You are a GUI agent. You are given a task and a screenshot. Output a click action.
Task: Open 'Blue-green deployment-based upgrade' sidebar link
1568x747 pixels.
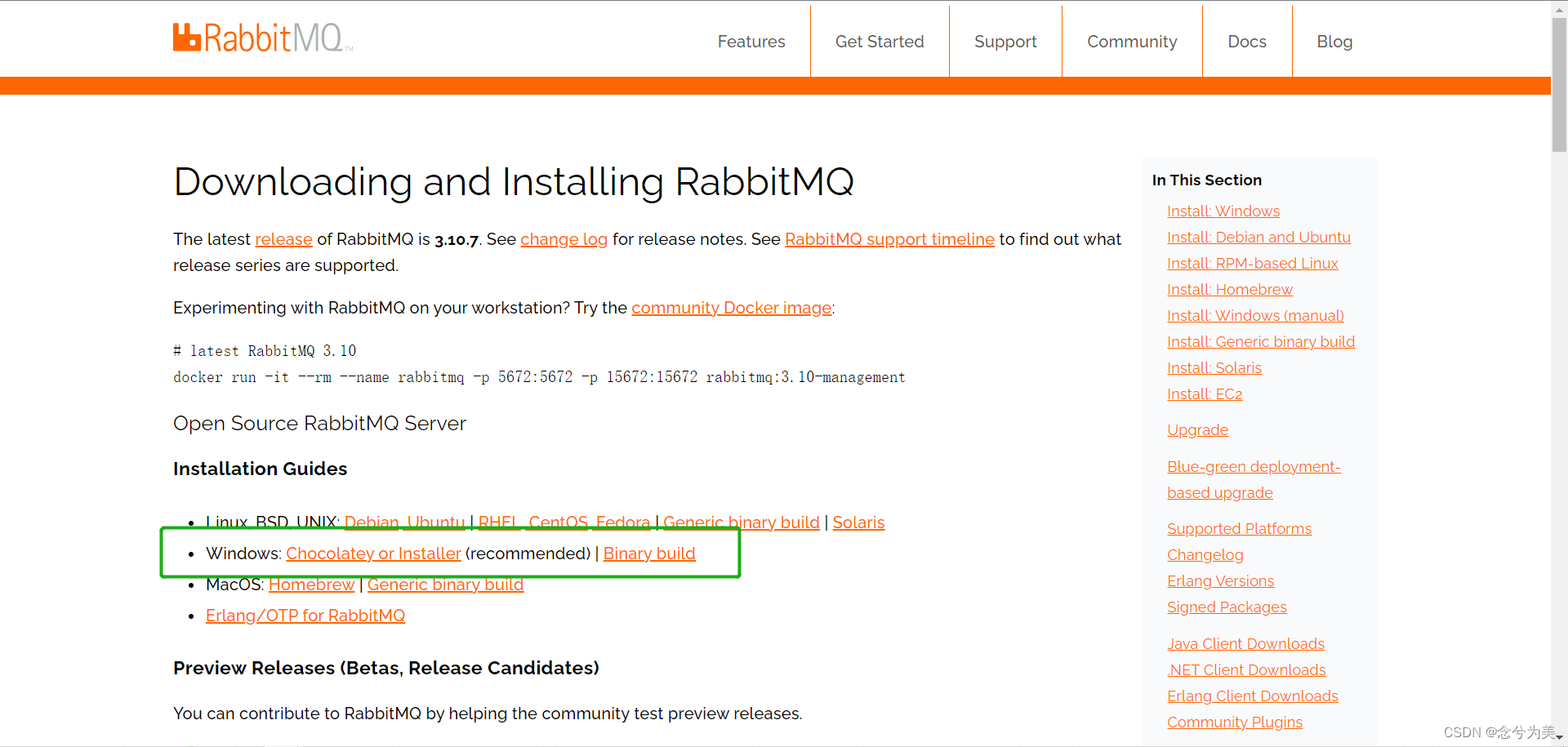pos(1254,480)
